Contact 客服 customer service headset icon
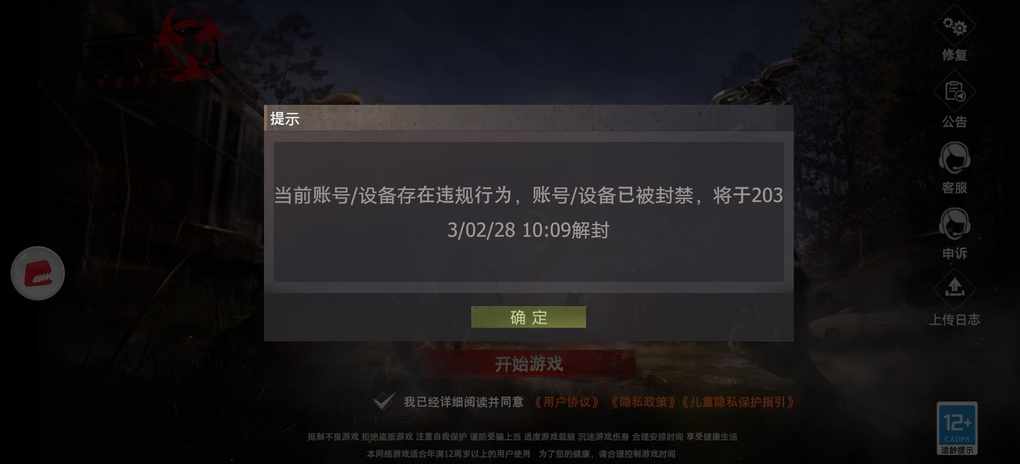The width and height of the screenshot is (1020, 464). click(x=954, y=159)
